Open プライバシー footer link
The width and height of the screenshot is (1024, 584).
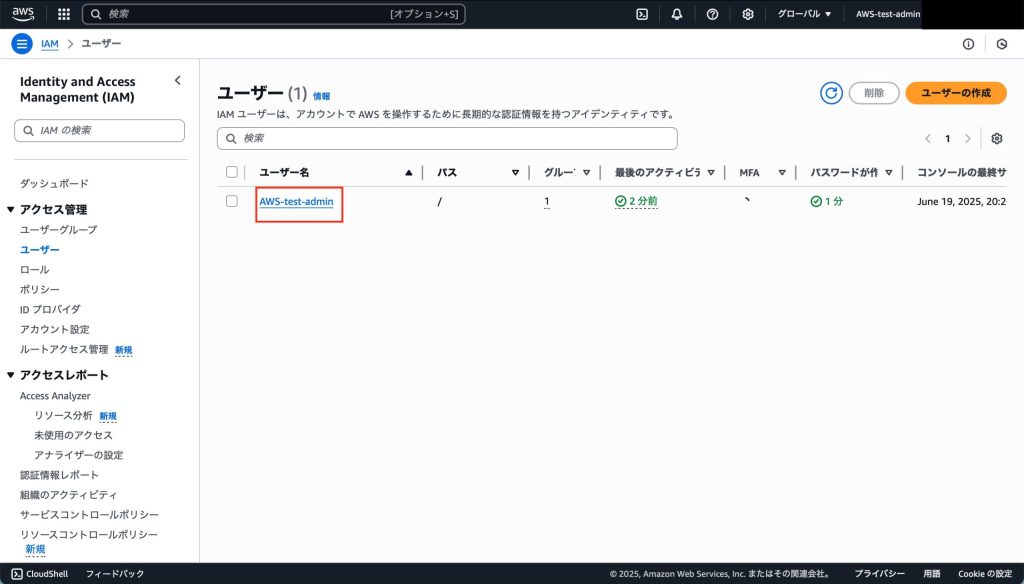coord(880,574)
